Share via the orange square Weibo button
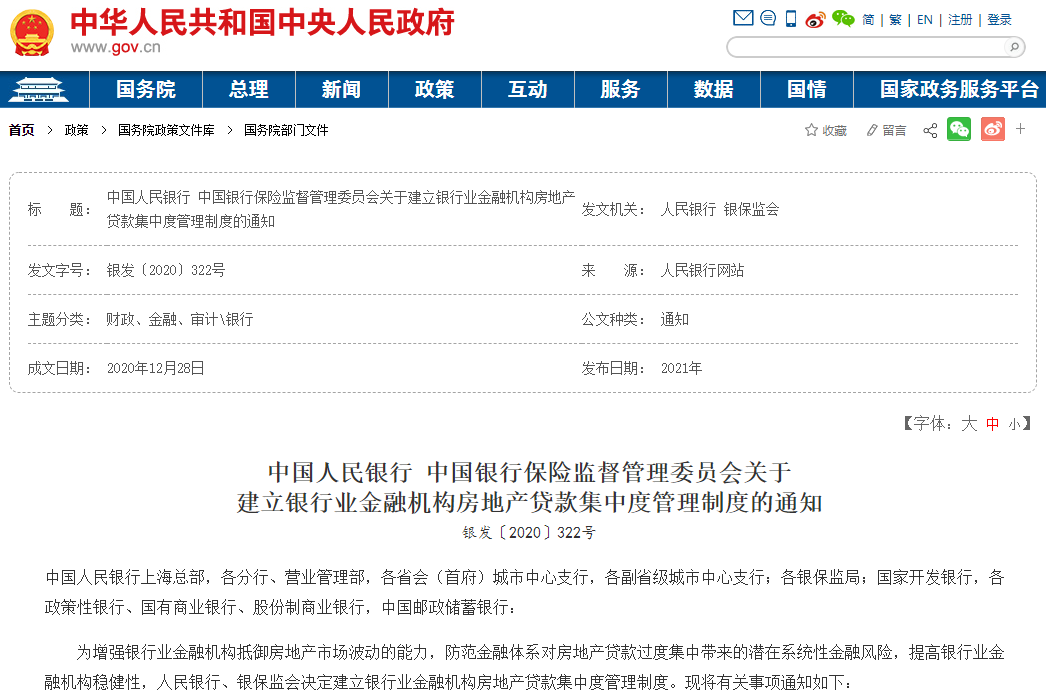 click(992, 130)
